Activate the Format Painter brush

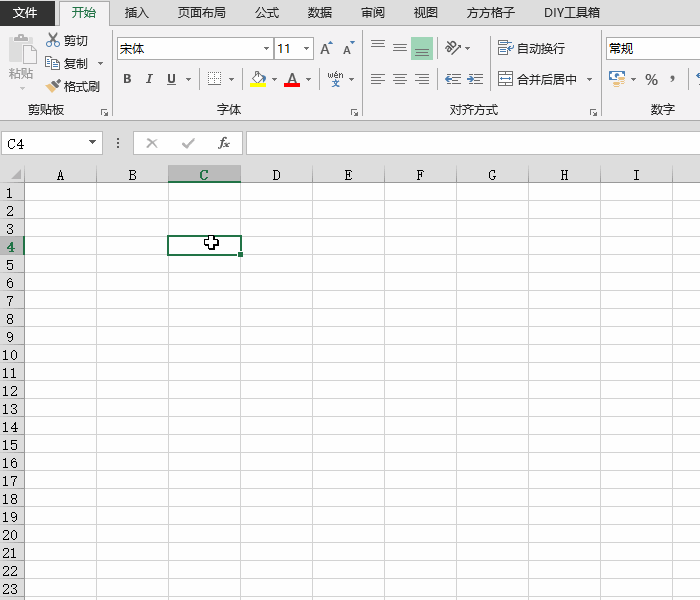click(53, 86)
